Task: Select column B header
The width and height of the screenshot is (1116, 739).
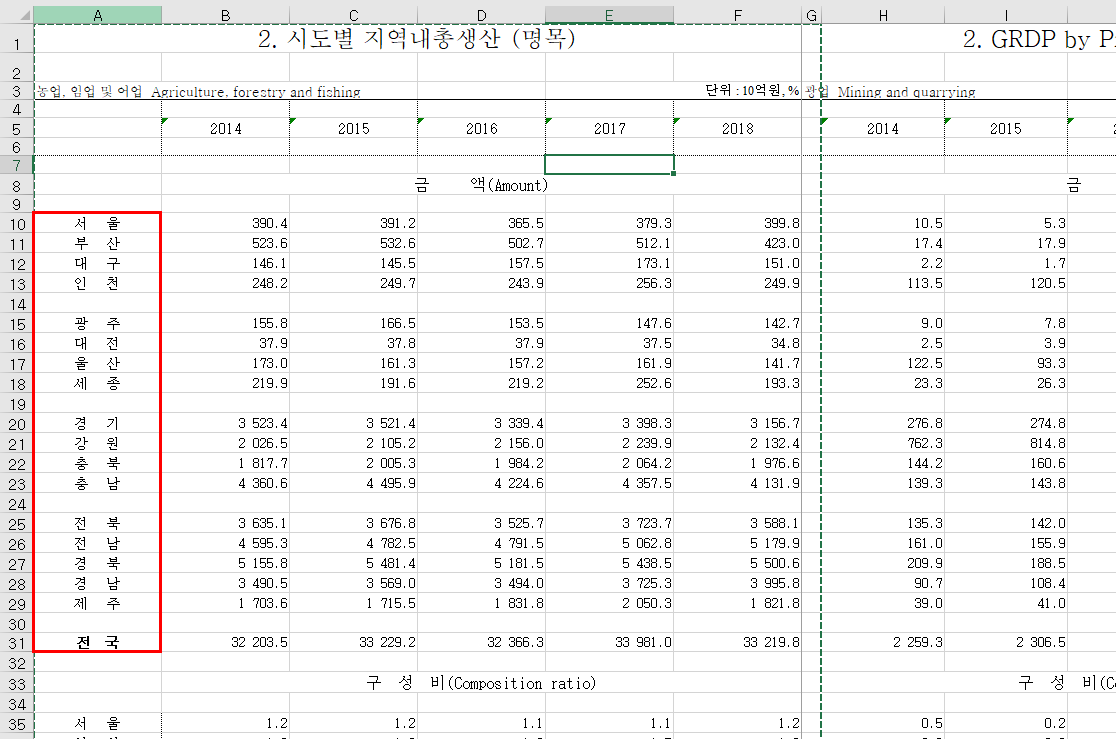Action: 226,15
